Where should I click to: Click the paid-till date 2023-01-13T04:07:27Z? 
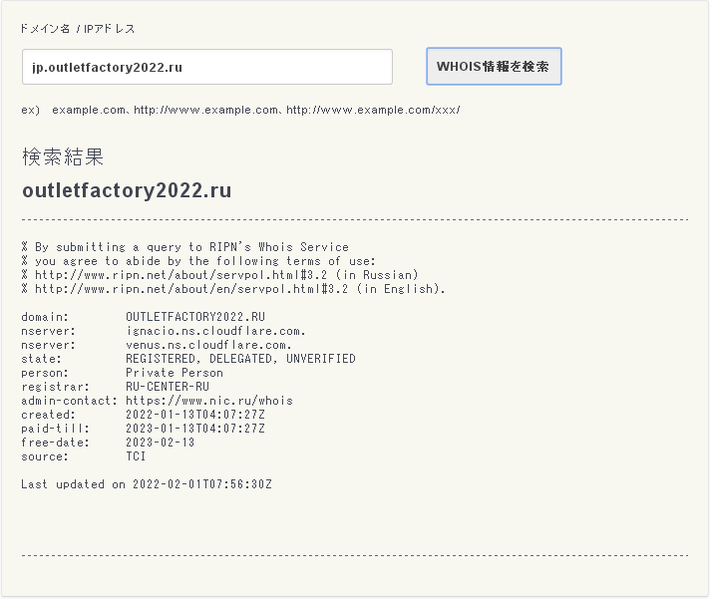195,428
